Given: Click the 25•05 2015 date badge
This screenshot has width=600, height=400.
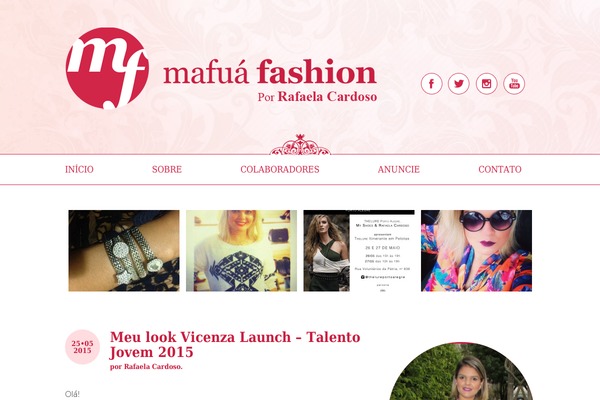Looking at the screenshot, I should (x=82, y=347).
